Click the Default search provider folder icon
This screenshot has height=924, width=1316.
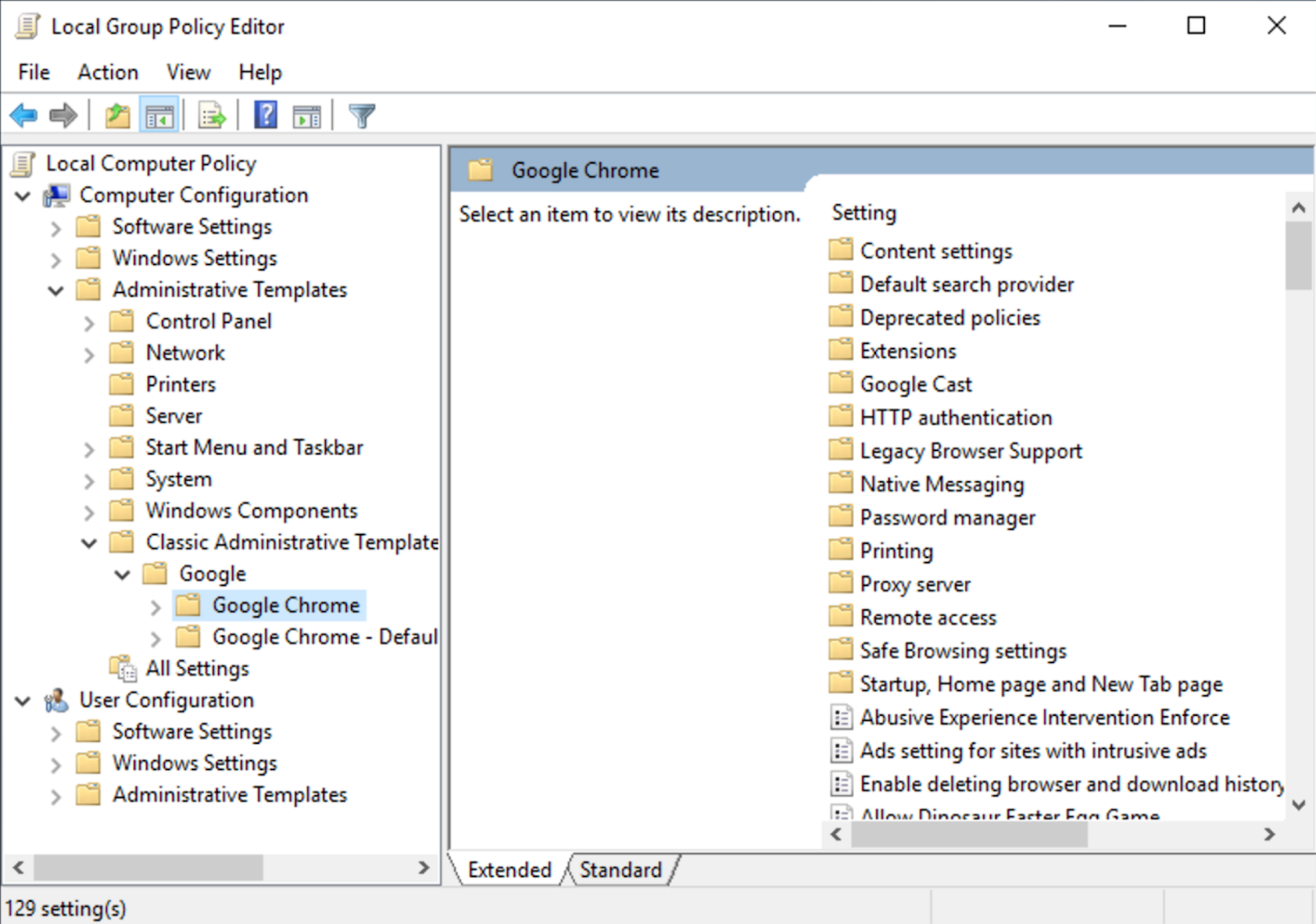click(x=841, y=283)
